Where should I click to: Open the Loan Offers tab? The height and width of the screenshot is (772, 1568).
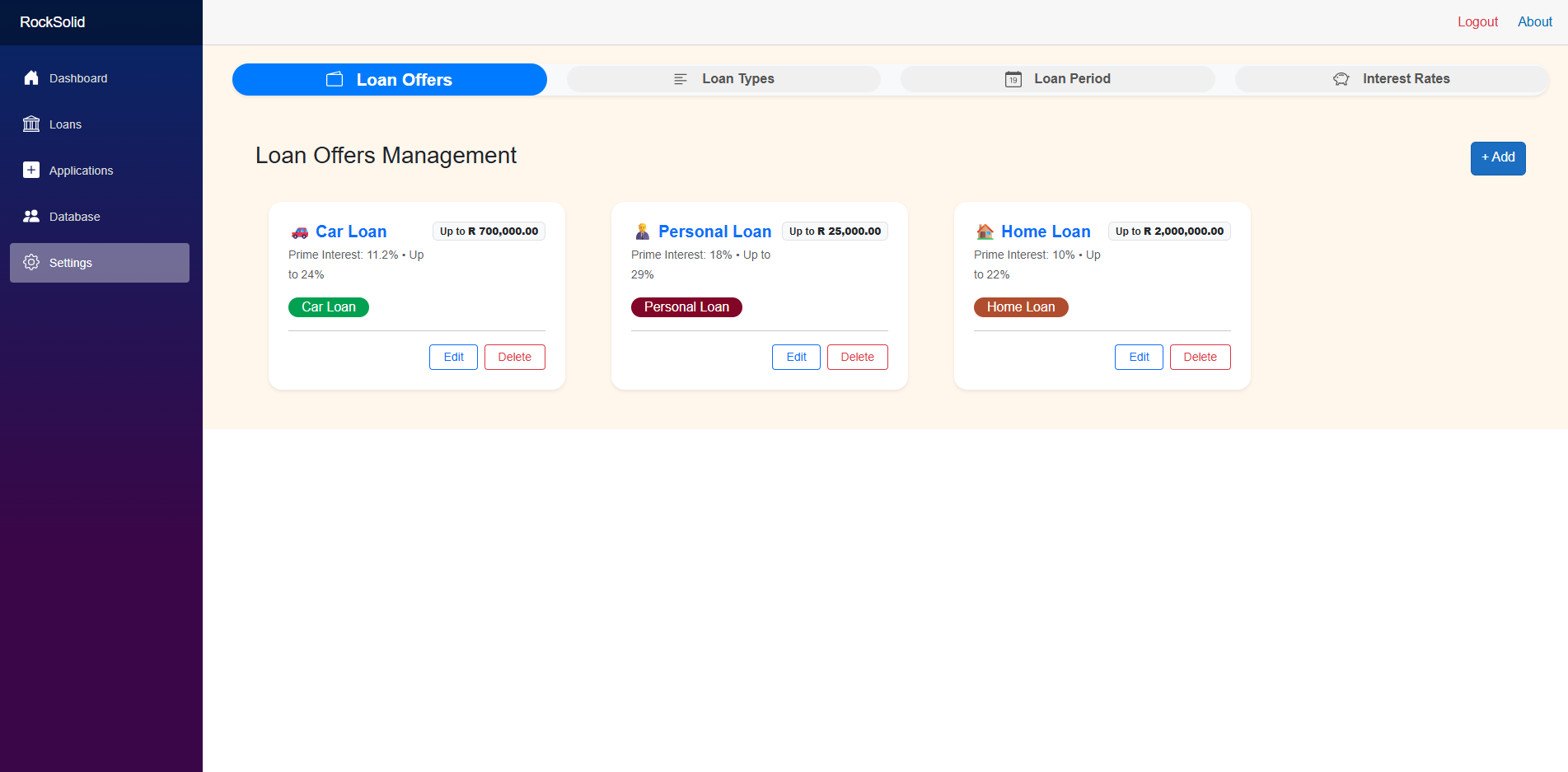click(390, 80)
